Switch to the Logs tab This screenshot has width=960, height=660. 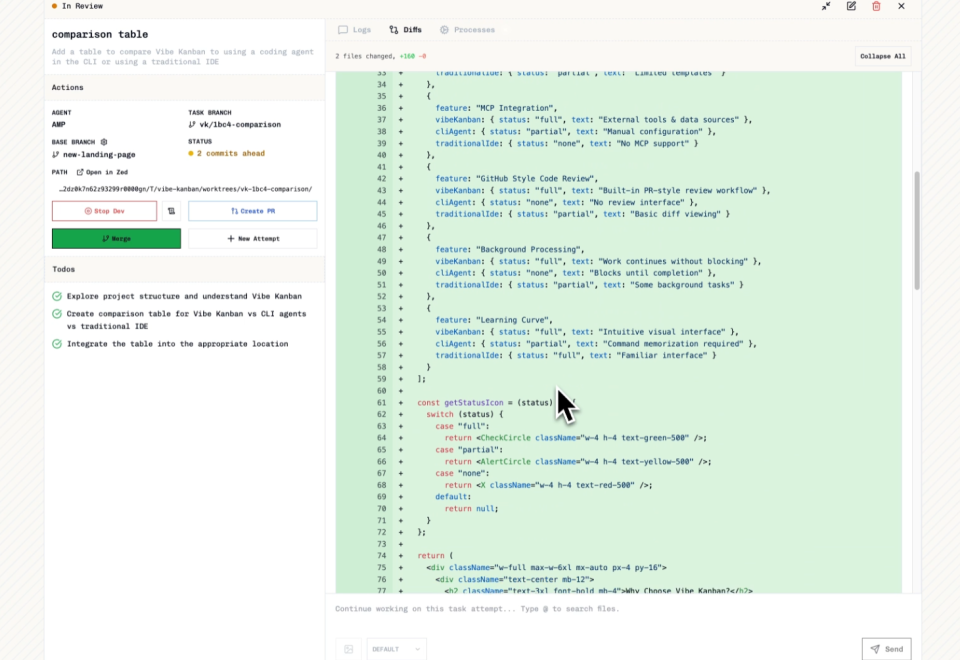(x=354, y=29)
